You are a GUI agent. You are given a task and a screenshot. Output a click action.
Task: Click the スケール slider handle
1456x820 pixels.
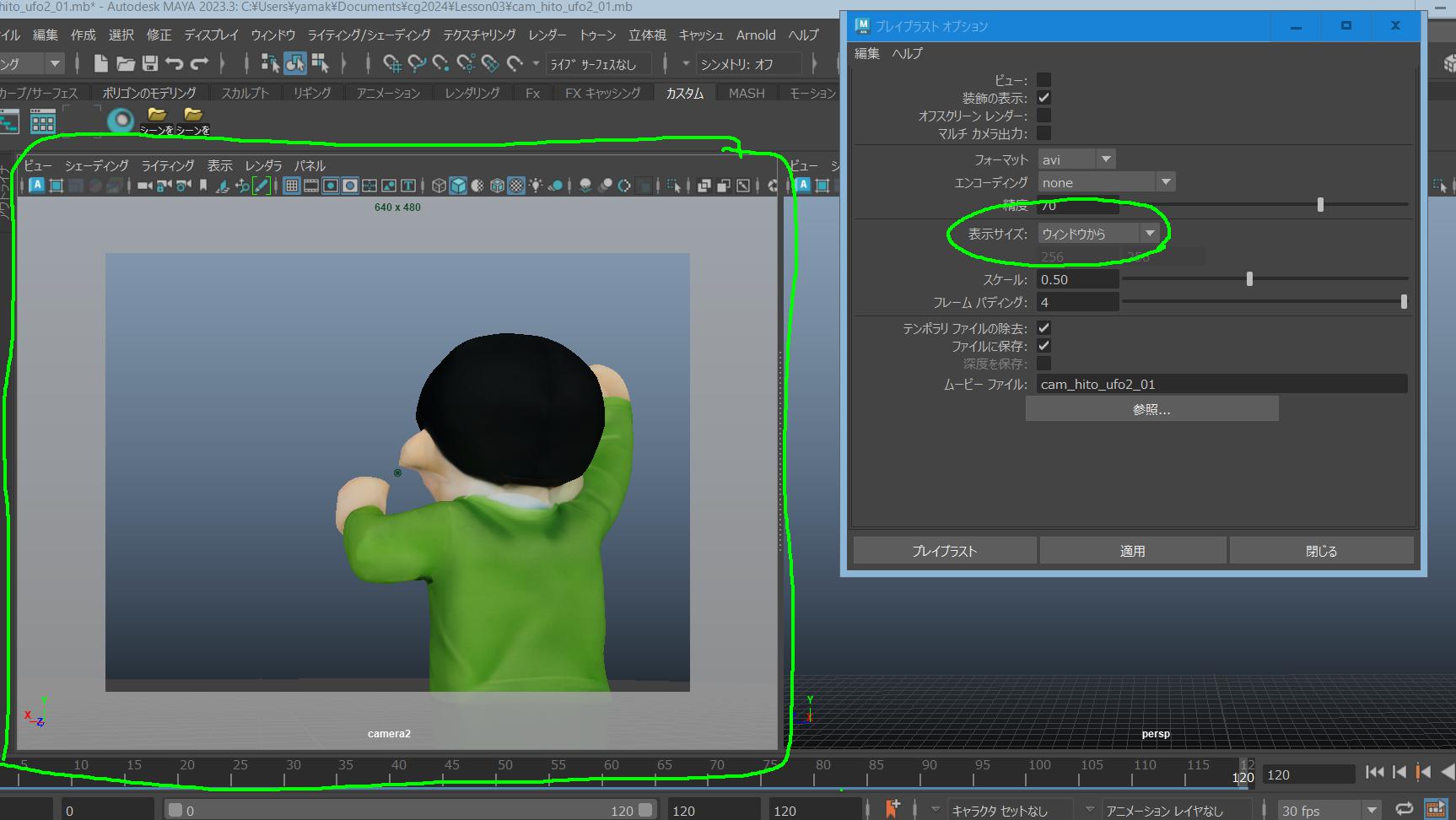1249,278
